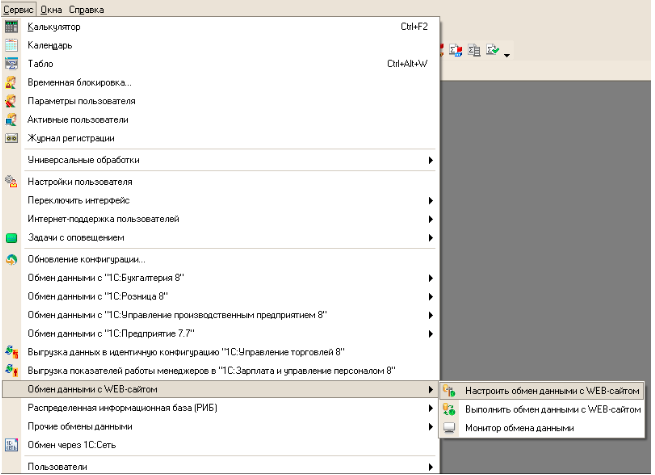Select the Калькулятор menu entry
This screenshot has width=655, height=475.
point(221,27)
